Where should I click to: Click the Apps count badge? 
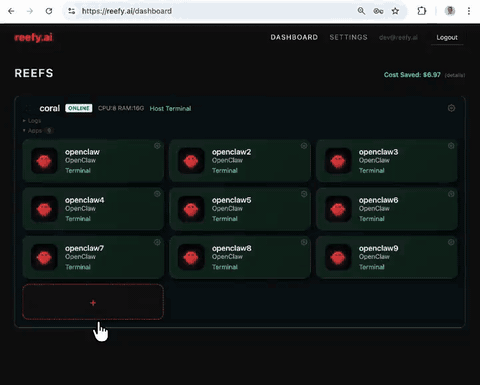pos(50,131)
